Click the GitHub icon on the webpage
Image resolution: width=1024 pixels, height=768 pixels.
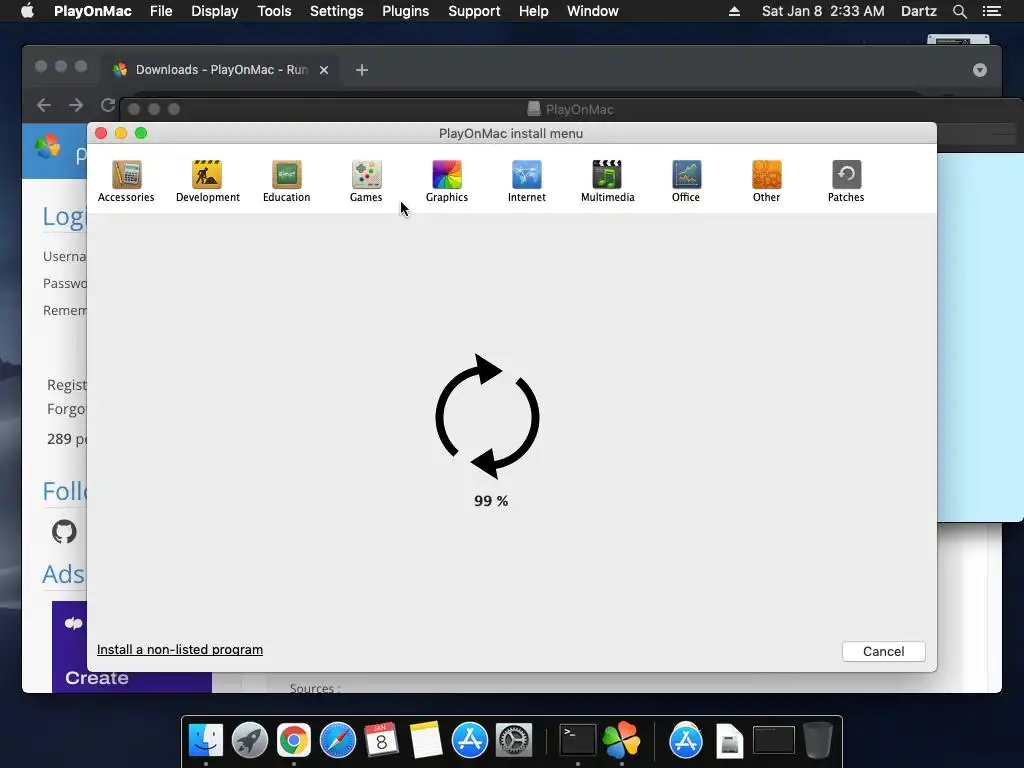pos(64,532)
